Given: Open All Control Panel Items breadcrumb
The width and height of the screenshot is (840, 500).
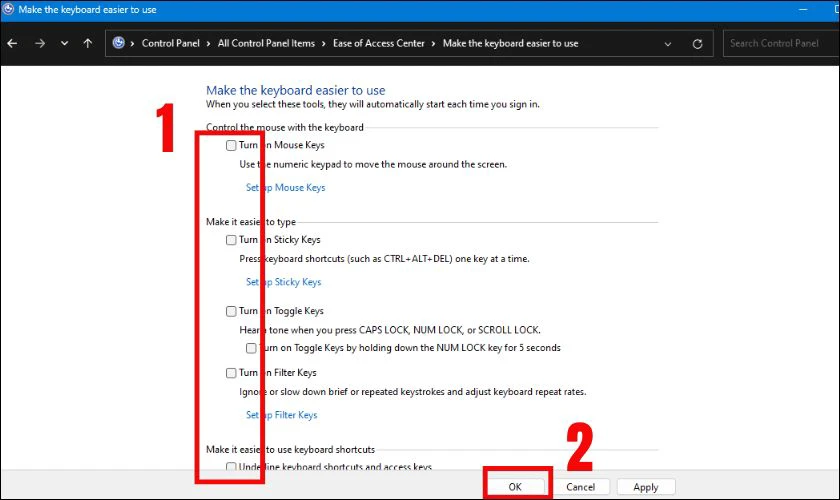Looking at the screenshot, I should [x=266, y=43].
